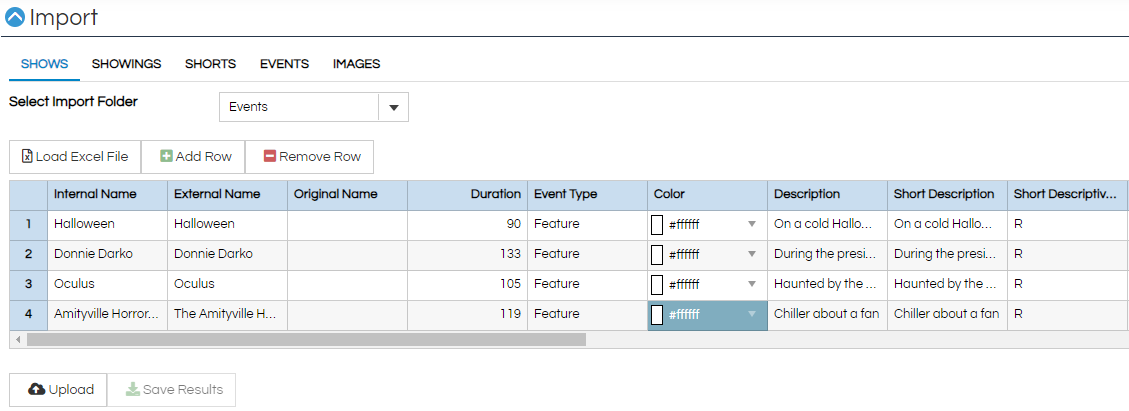1129x411 pixels.
Task: Click Description cell During the presi...
Action: (x=827, y=254)
